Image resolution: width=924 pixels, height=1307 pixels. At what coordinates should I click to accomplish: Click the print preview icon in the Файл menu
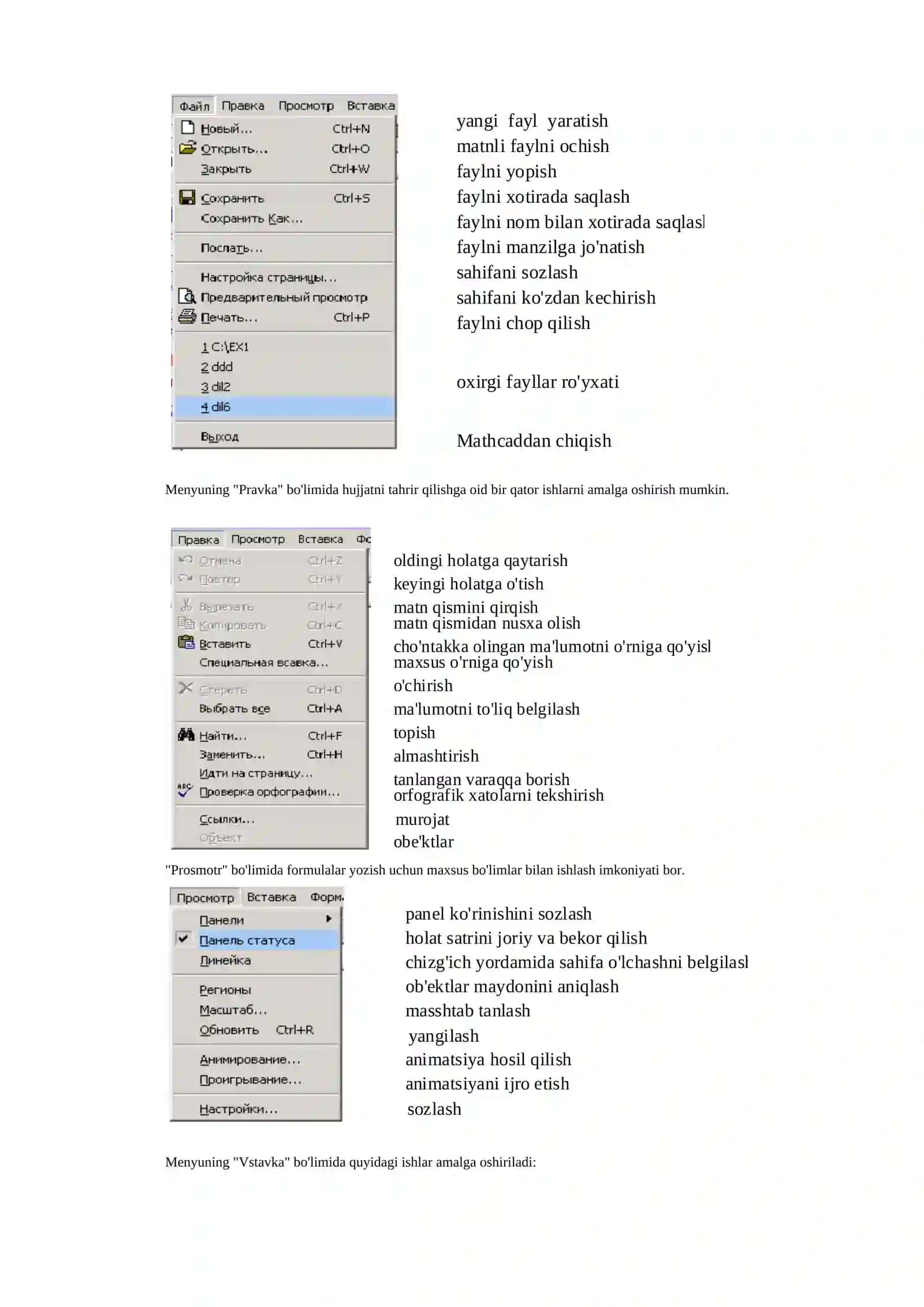click(187, 296)
